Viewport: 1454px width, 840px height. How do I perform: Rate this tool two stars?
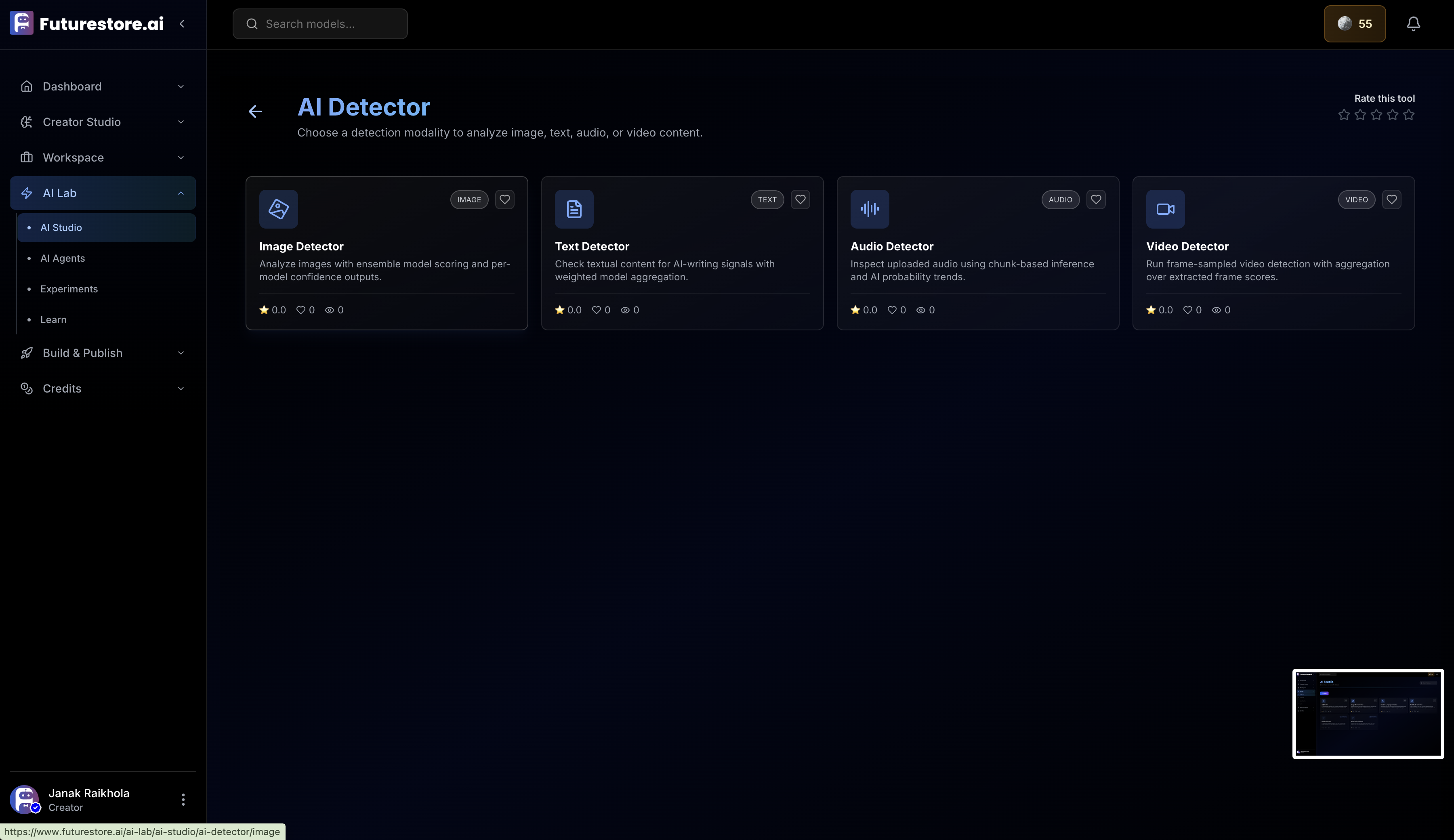coord(1360,115)
